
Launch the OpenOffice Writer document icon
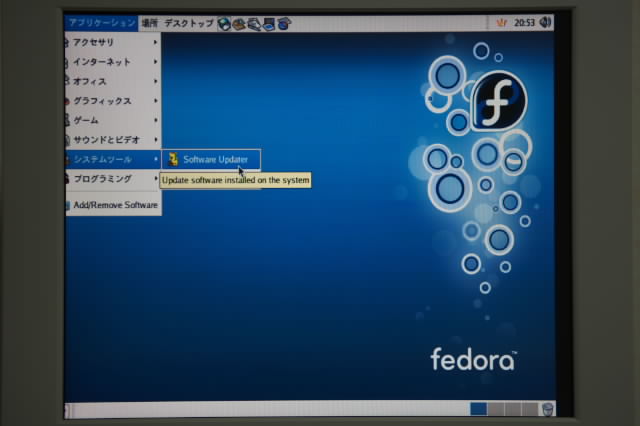[x=254, y=24]
